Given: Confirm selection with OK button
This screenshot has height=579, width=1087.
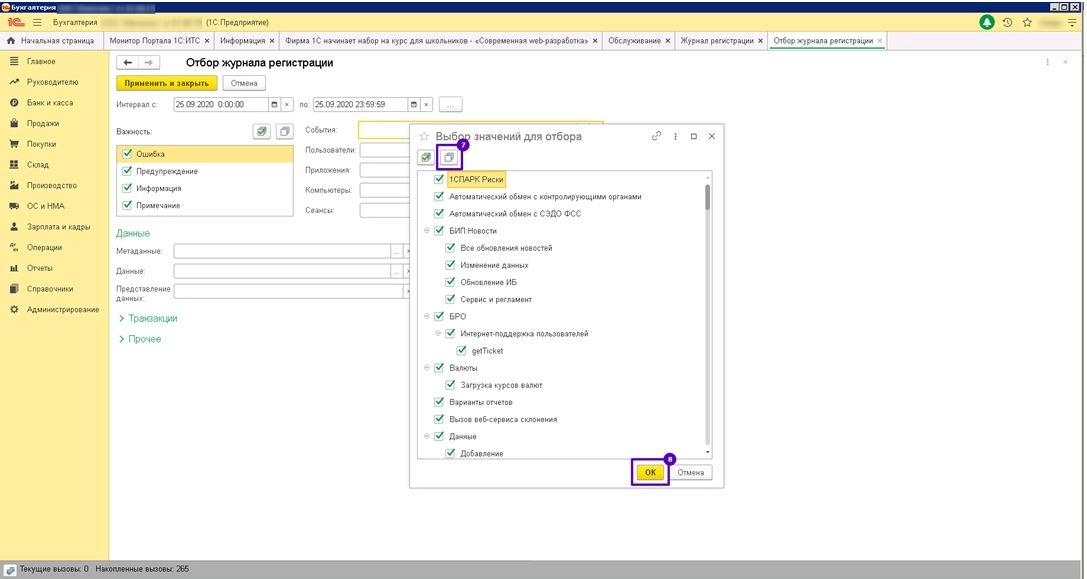Looking at the screenshot, I should pyautogui.click(x=650, y=473).
